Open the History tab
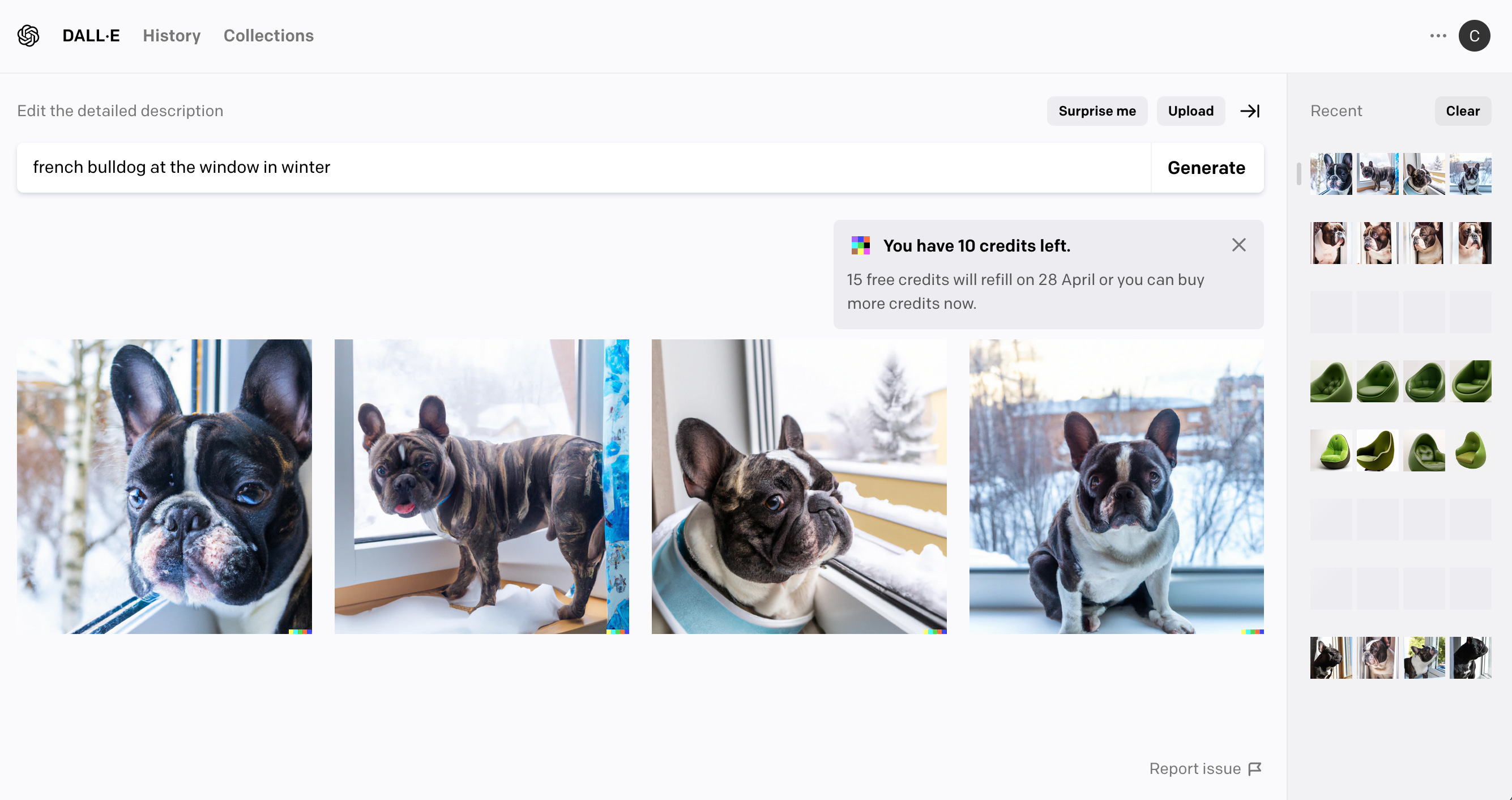The height and width of the screenshot is (800, 1512). 172,36
